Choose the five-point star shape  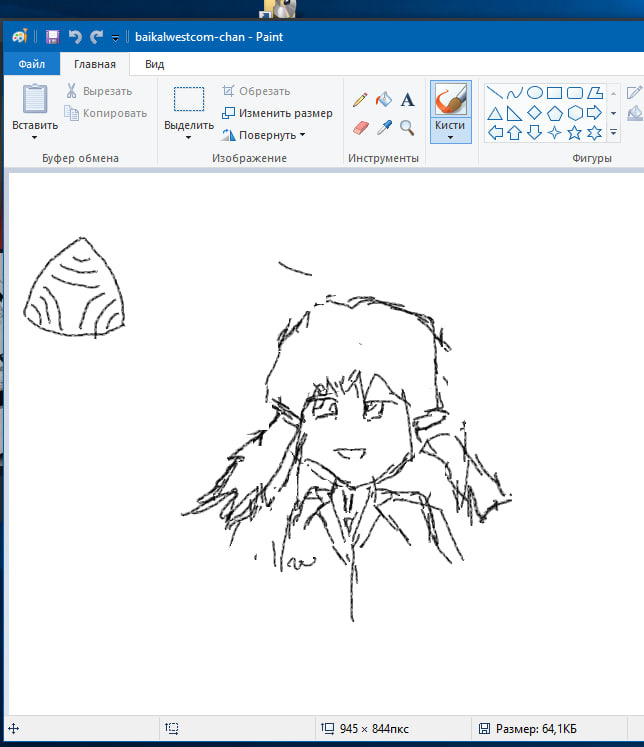[x=575, y=132]
